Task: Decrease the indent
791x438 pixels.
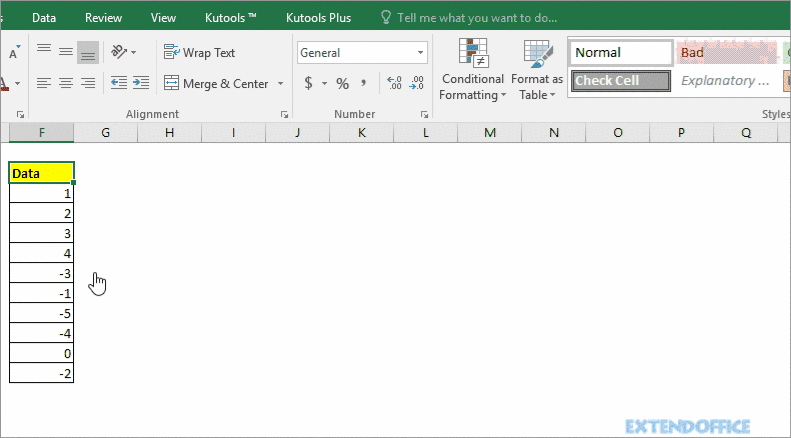Action: (119, 83)
